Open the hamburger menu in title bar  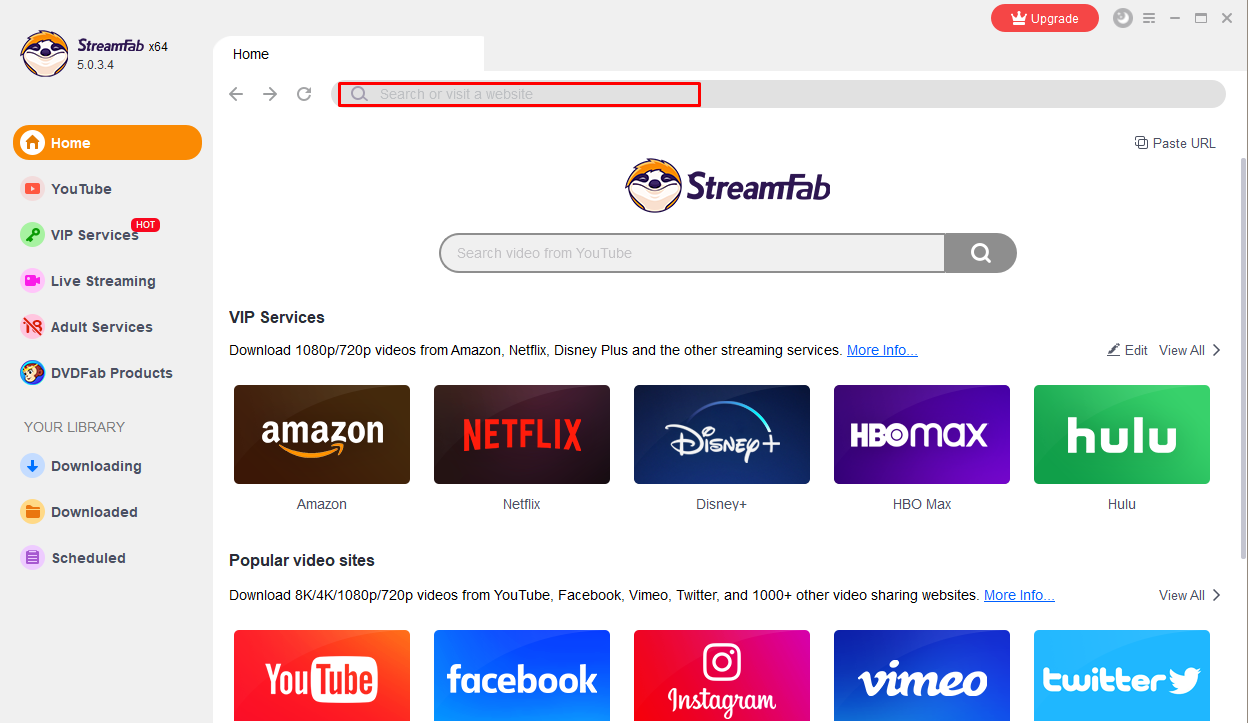click(1149, 18)
